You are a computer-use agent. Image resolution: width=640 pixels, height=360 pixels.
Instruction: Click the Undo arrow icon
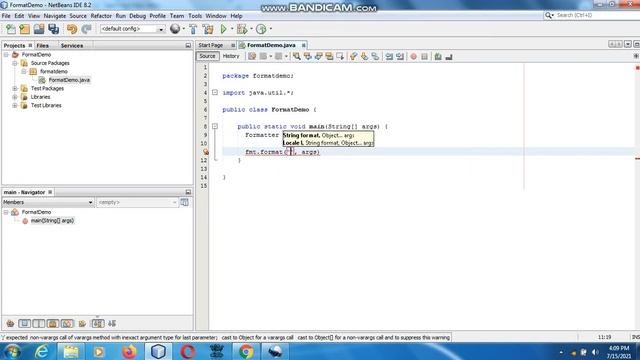click(x=72, y=29)
